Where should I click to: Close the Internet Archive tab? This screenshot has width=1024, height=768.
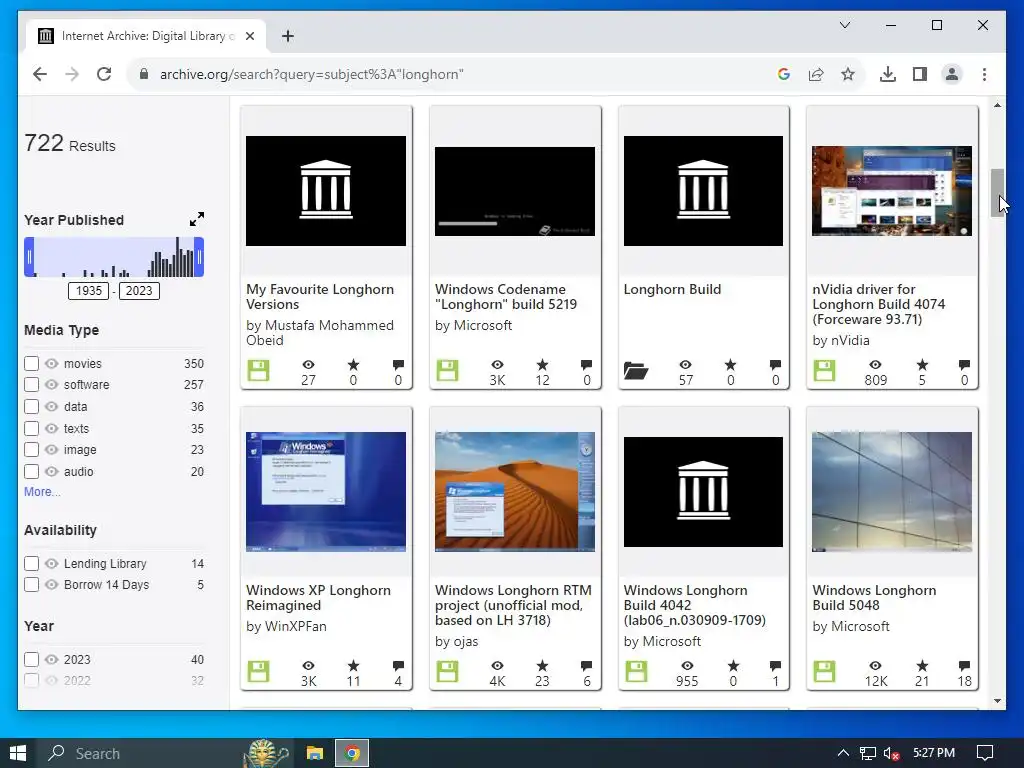pos(249,36)
